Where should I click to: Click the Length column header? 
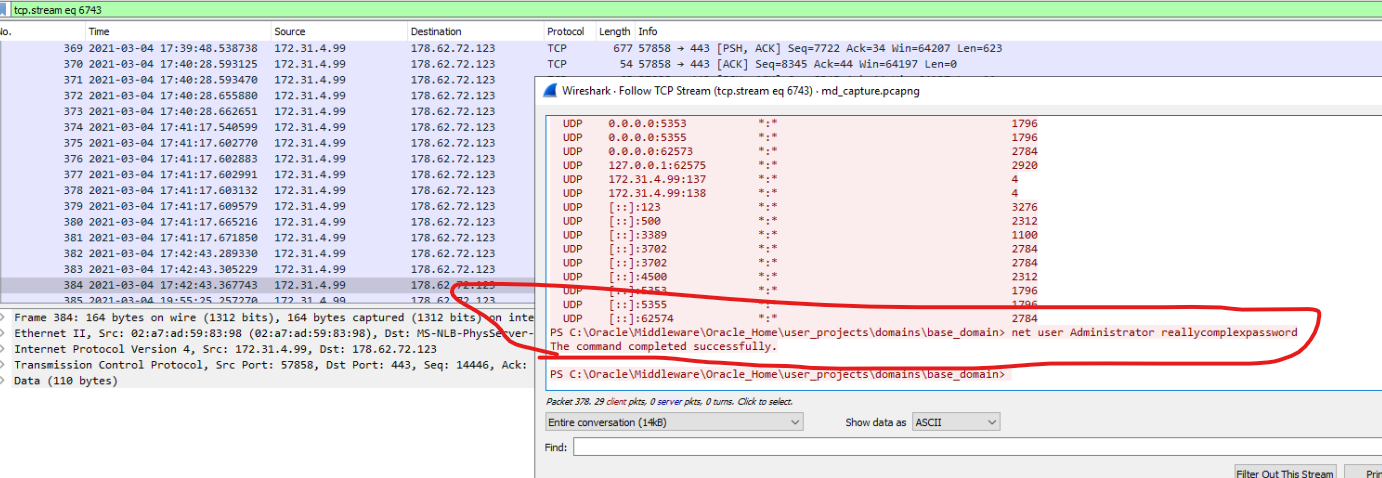(614, 32)
